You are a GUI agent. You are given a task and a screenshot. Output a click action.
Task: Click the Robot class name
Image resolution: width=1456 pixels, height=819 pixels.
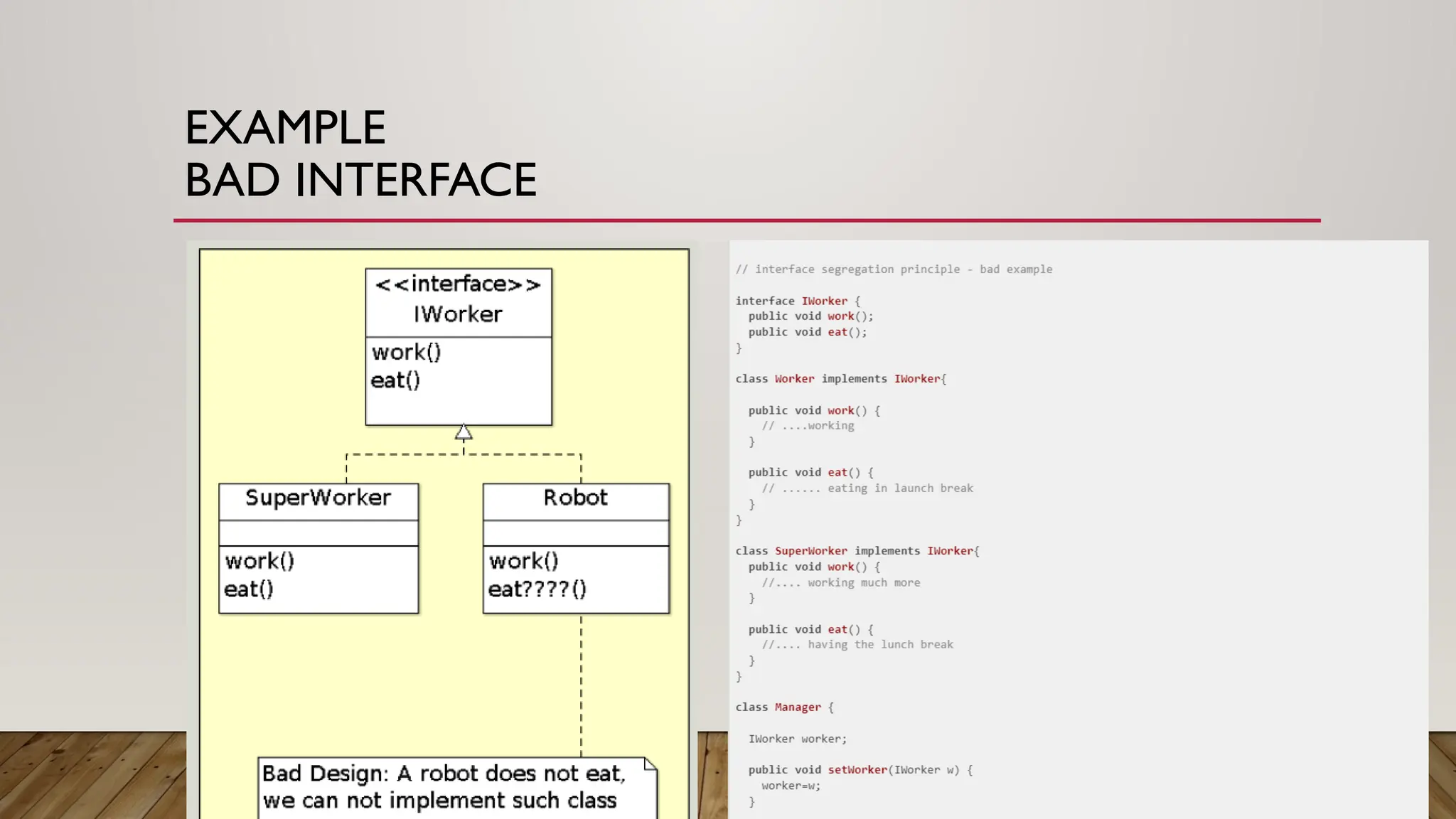pos(575,498)
